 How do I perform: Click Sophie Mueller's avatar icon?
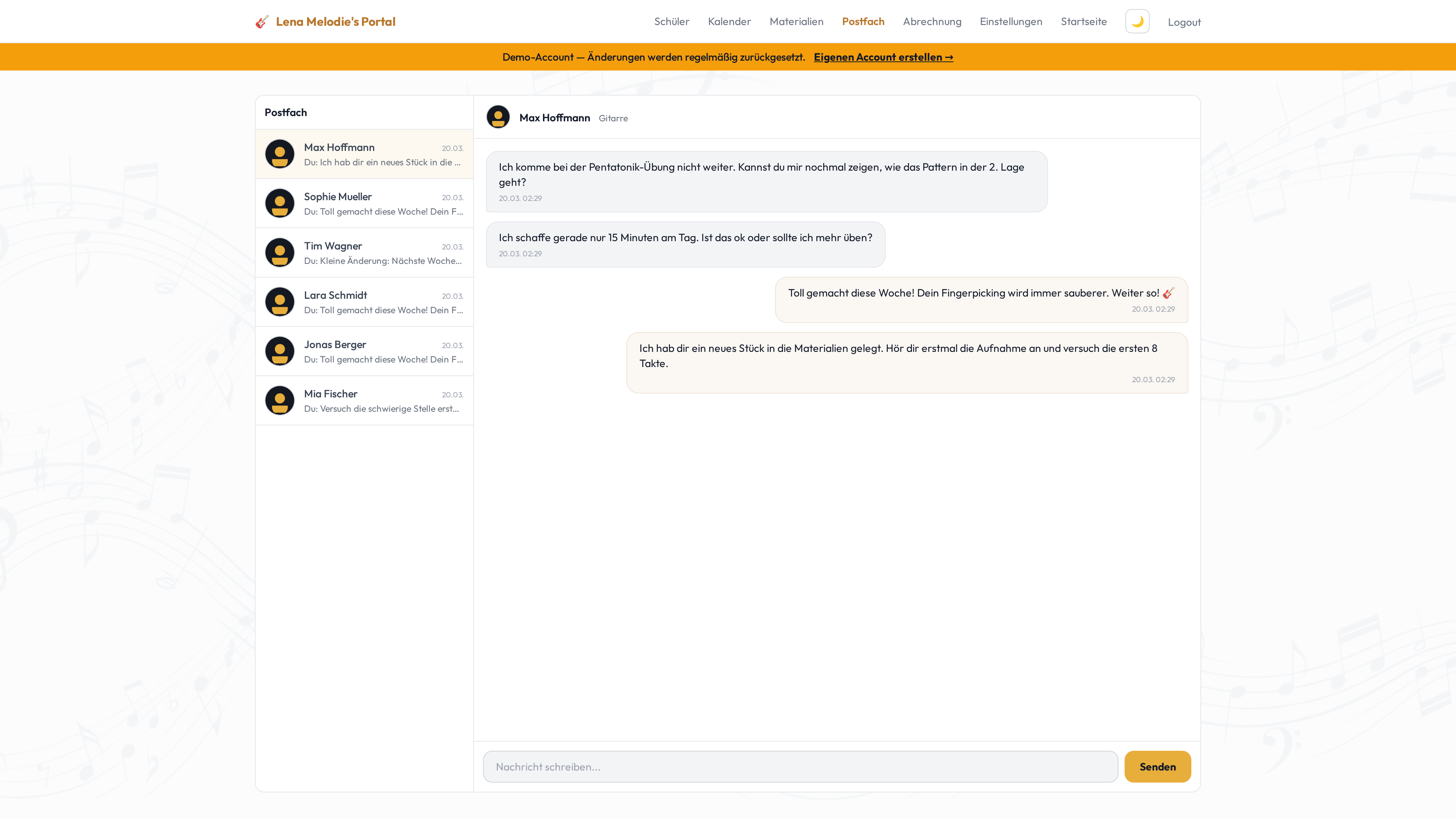pyautogui.click(x=280, y=204)
